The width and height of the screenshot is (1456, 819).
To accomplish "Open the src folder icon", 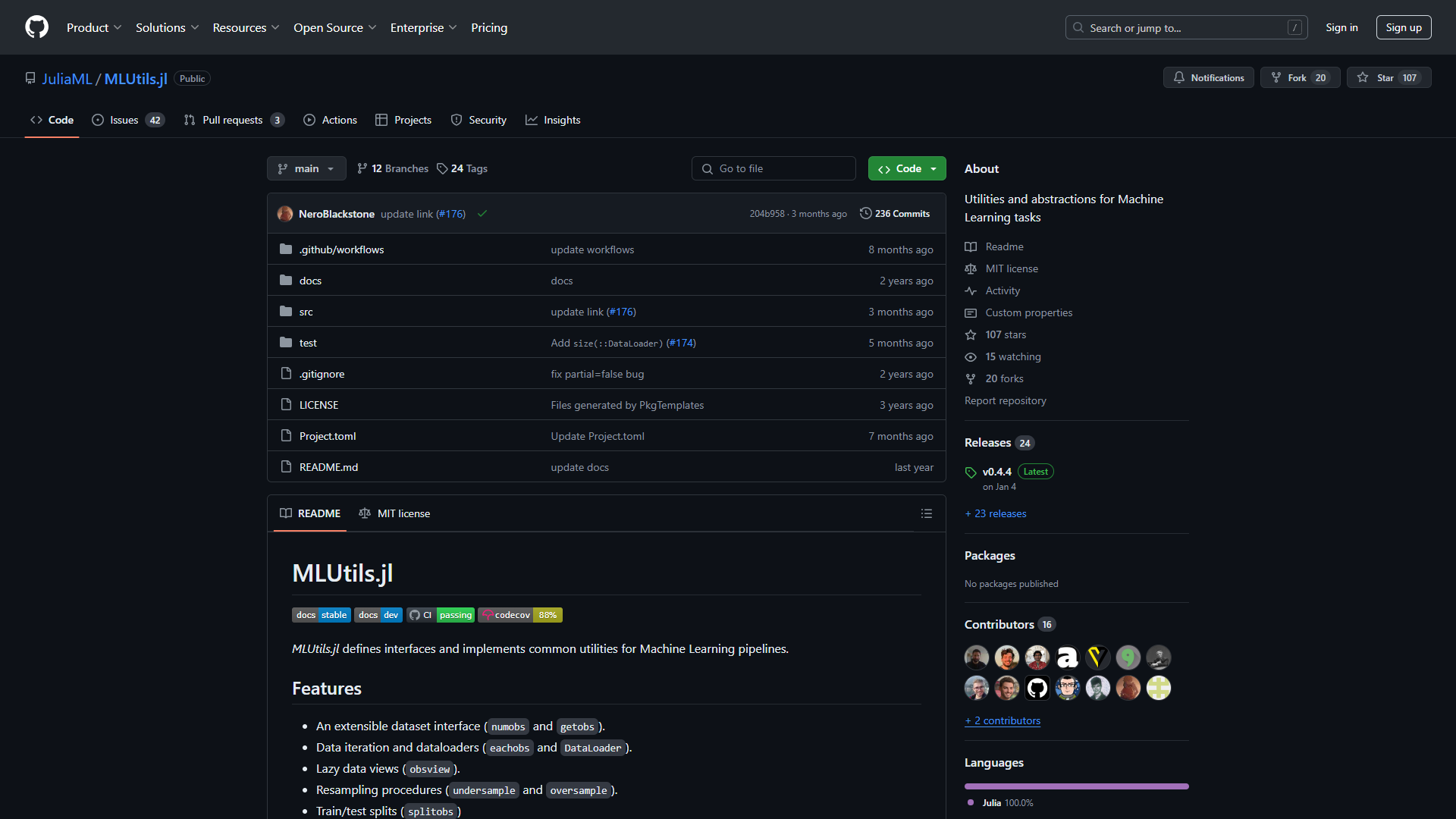I will [x=286, y=311].
